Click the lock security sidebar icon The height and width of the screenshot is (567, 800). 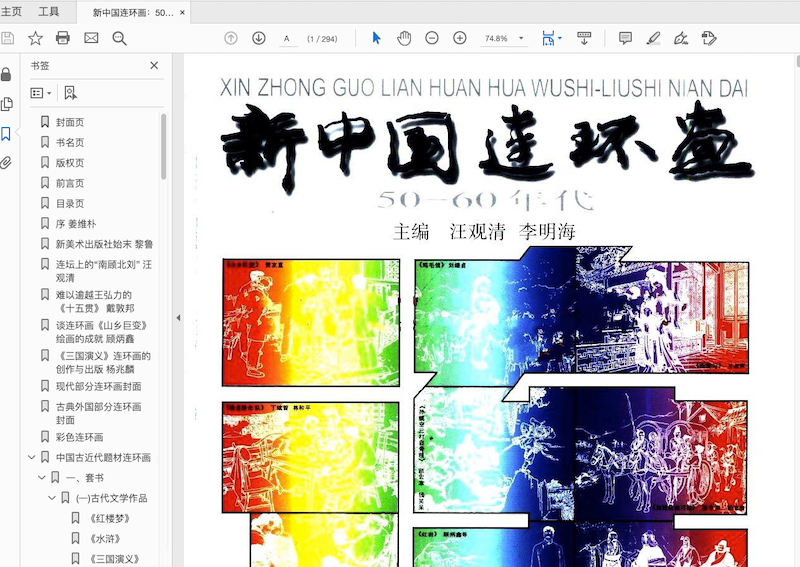[6, 75]
